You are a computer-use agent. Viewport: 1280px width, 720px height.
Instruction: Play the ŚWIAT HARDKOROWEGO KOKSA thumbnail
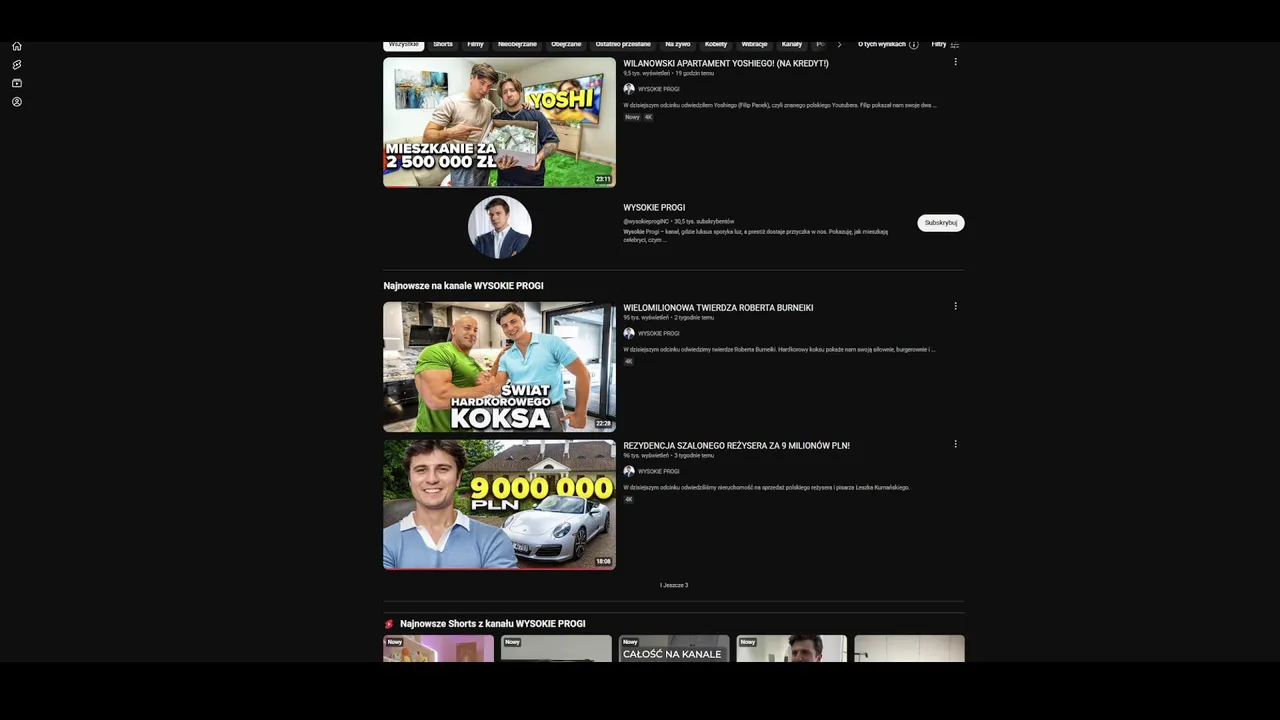[499, 367]
